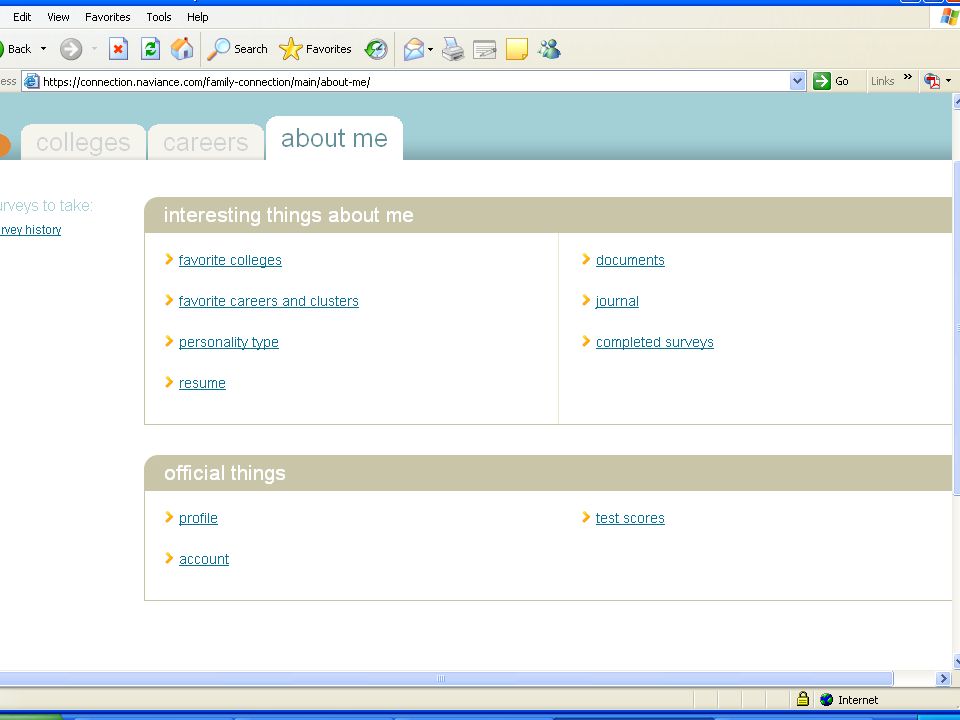This screenshot has height=720, width=960.
Task: Open the journal link
Action: (617, 301)
